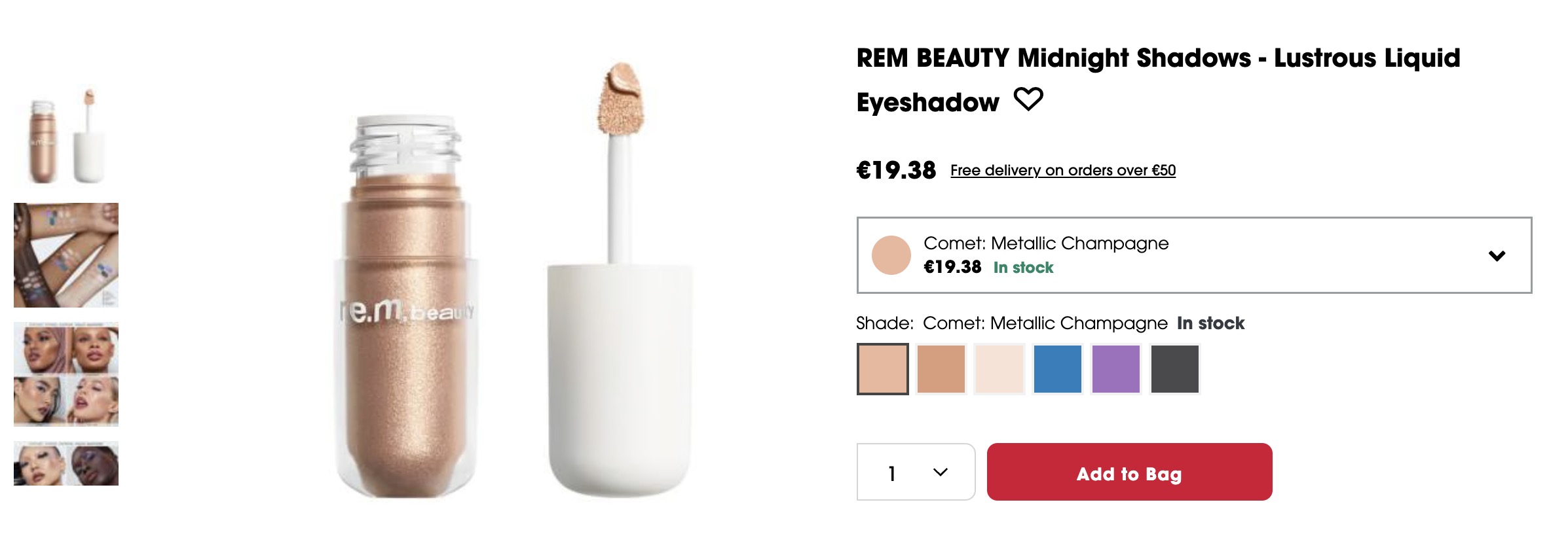Open the quantity dropdown
Viewport: 1568px width, 534px height.
(x=916, y=472)
